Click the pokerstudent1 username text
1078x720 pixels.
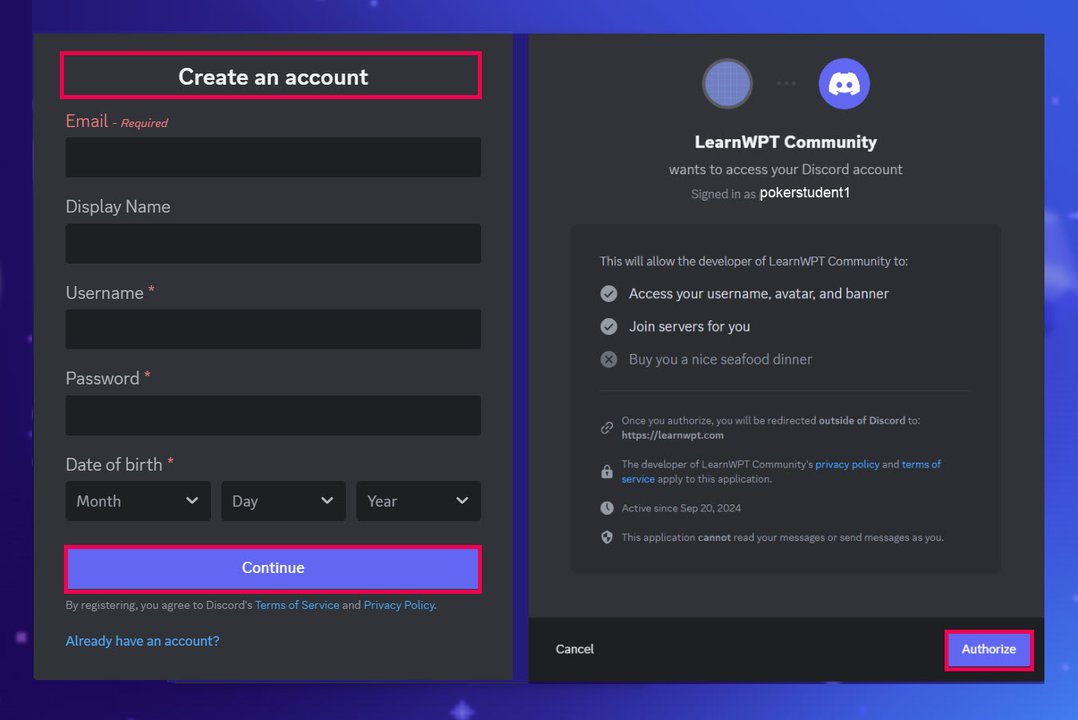coord(804,193)
